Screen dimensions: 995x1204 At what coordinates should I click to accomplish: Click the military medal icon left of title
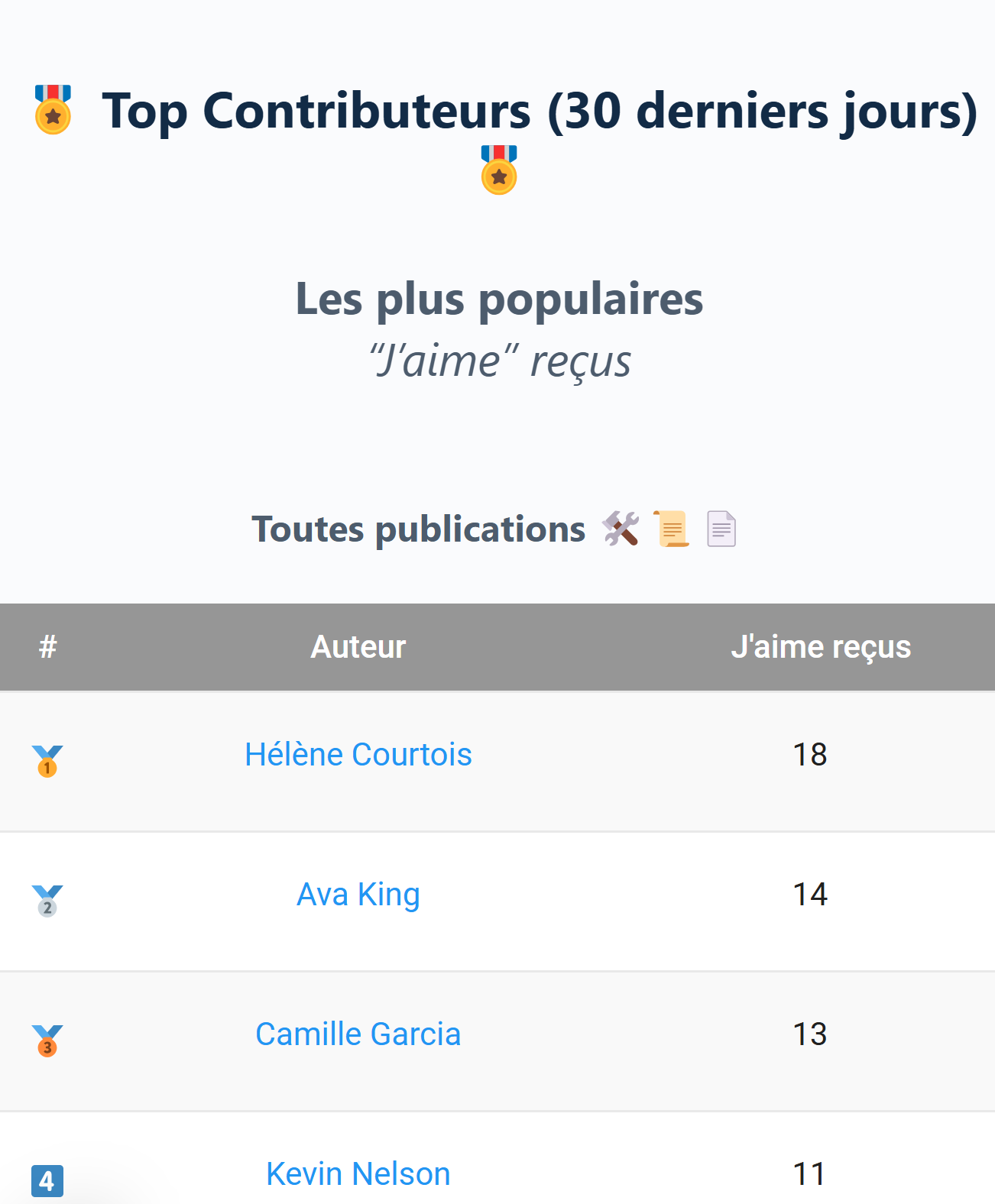coord(53,110)
